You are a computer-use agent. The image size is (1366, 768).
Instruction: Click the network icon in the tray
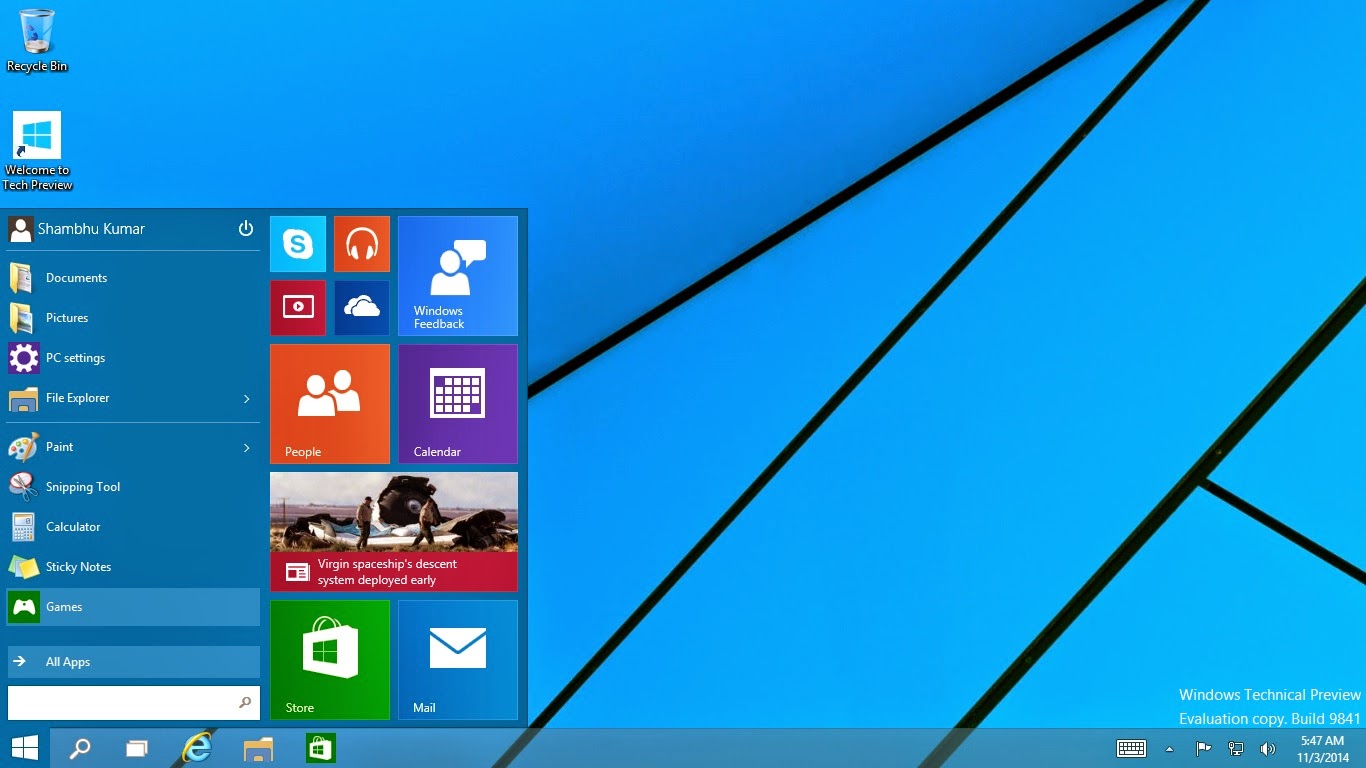[1236, 748]
